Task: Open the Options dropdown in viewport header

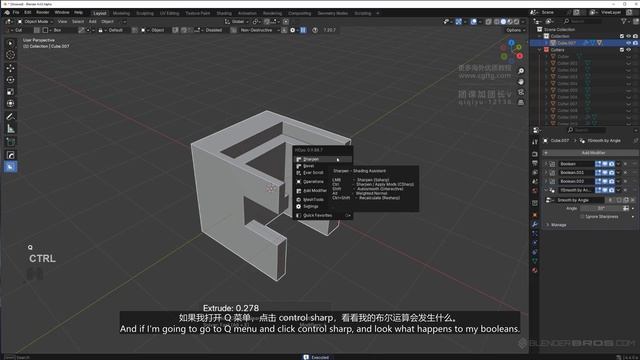Action: tap(515, 30)
